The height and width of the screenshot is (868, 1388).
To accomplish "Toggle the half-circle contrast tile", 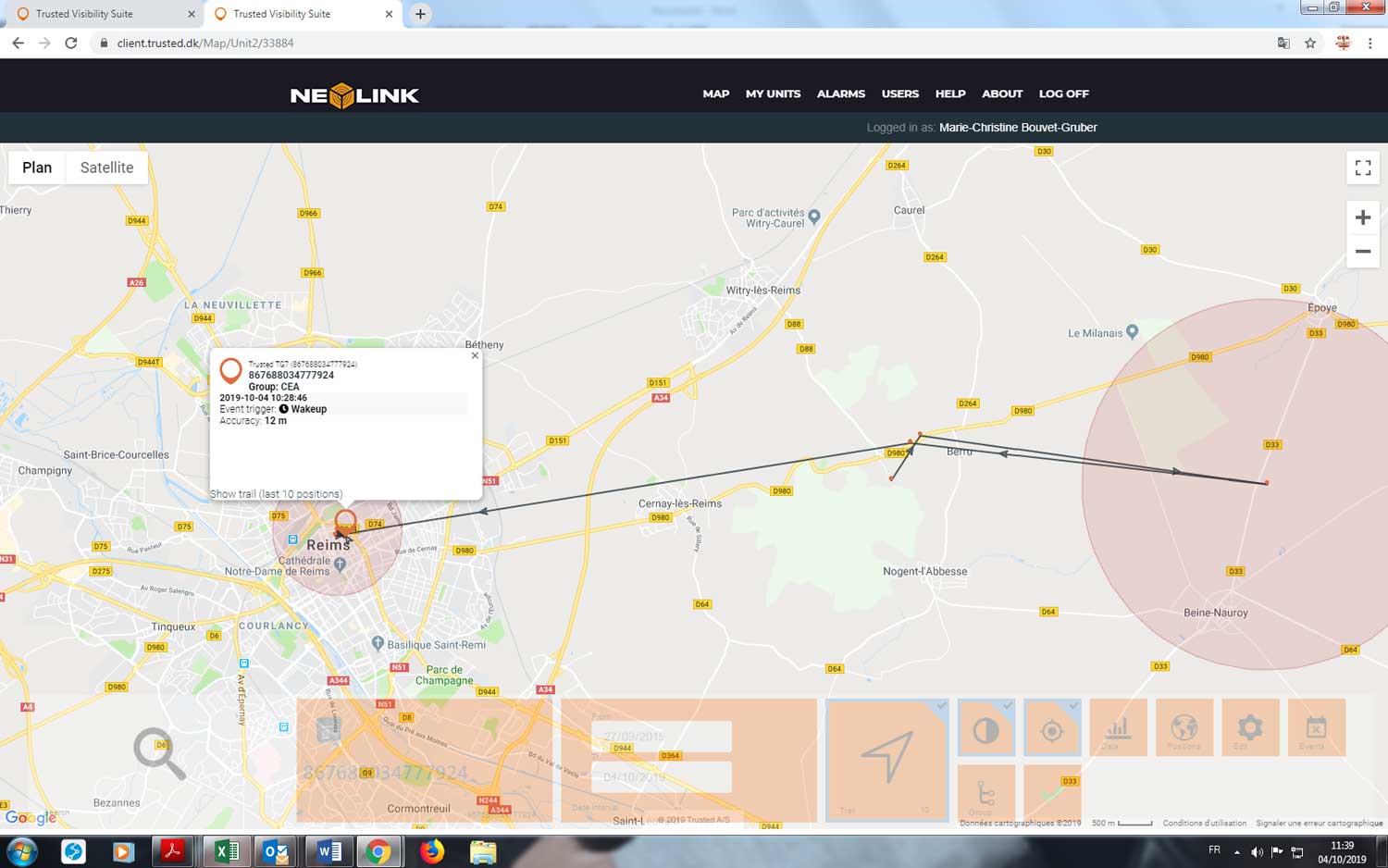I will [985, 727].
